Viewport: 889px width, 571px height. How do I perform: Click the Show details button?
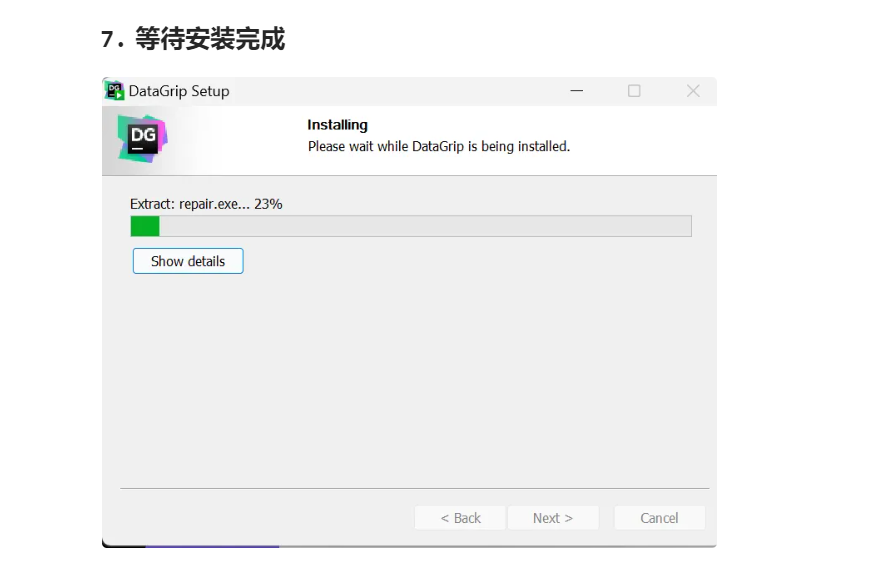(x=188, y=261)
